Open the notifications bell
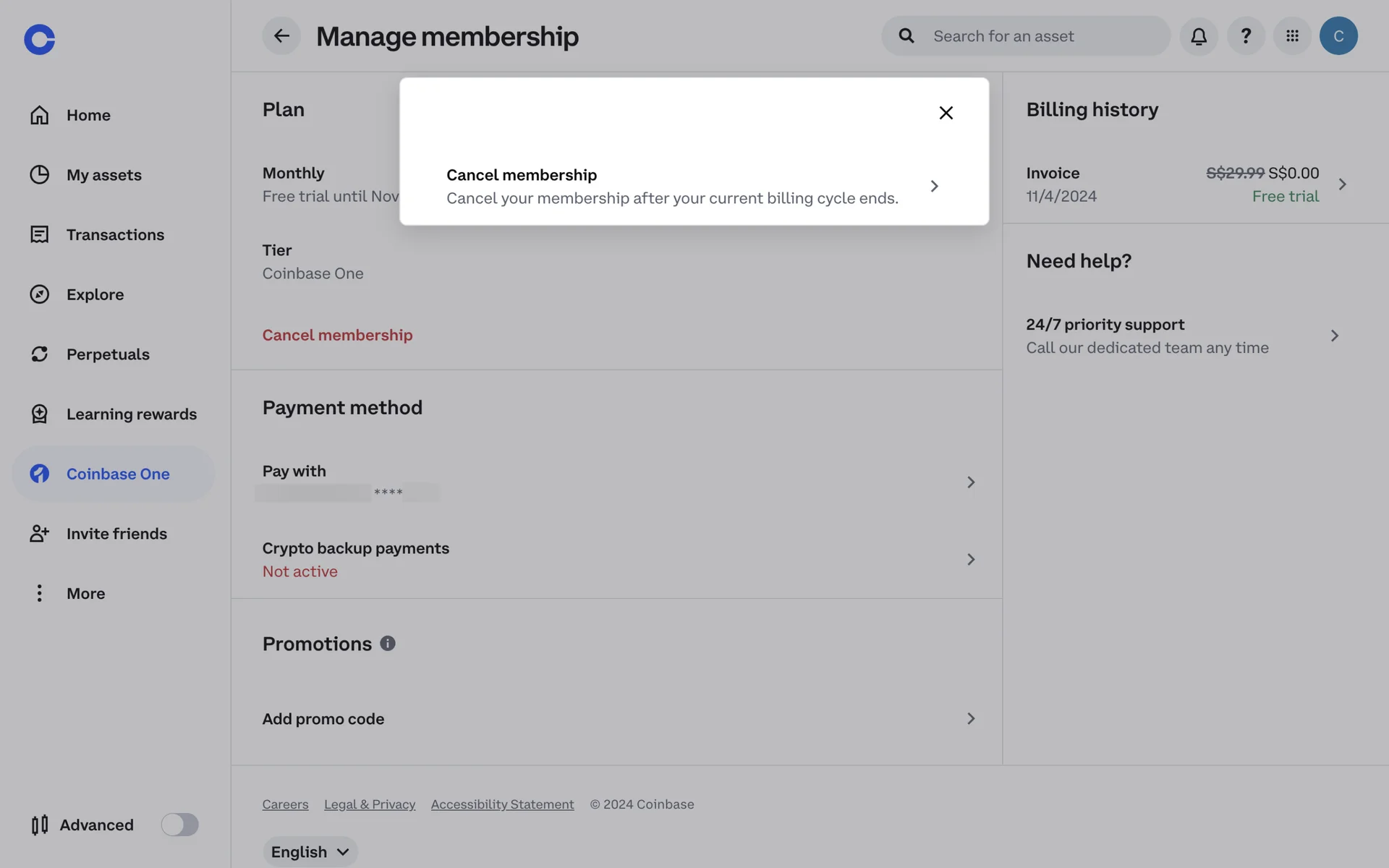1389x868 pixels. 1199,35
